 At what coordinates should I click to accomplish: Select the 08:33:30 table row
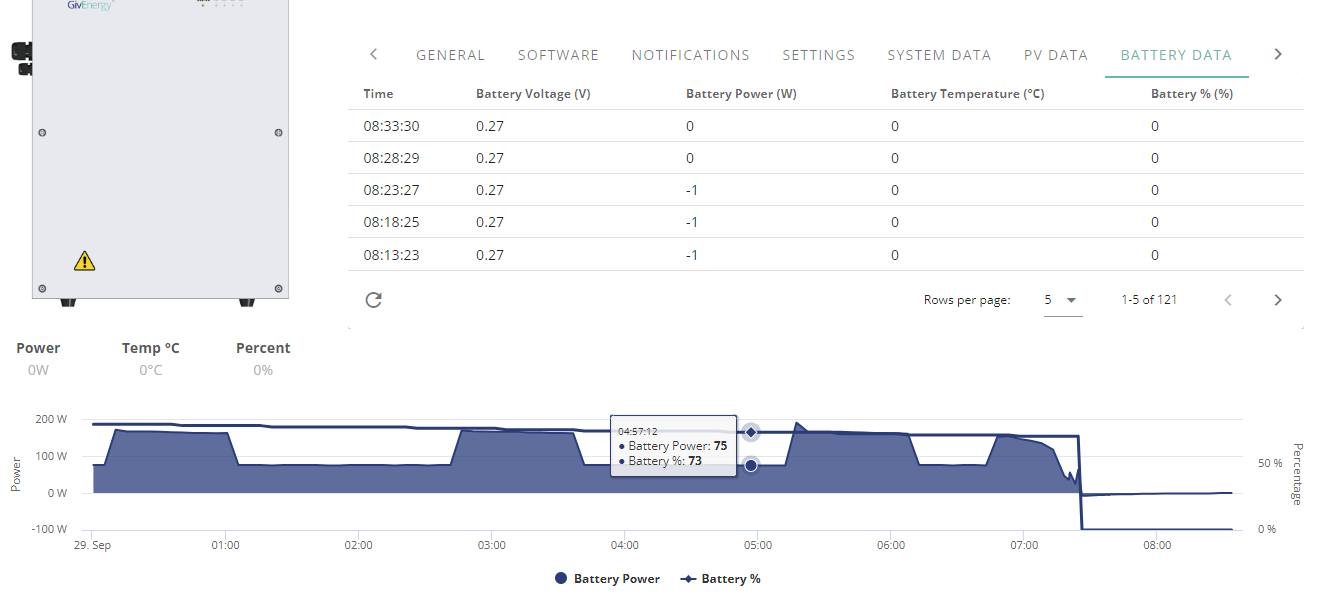click(826, 126)
